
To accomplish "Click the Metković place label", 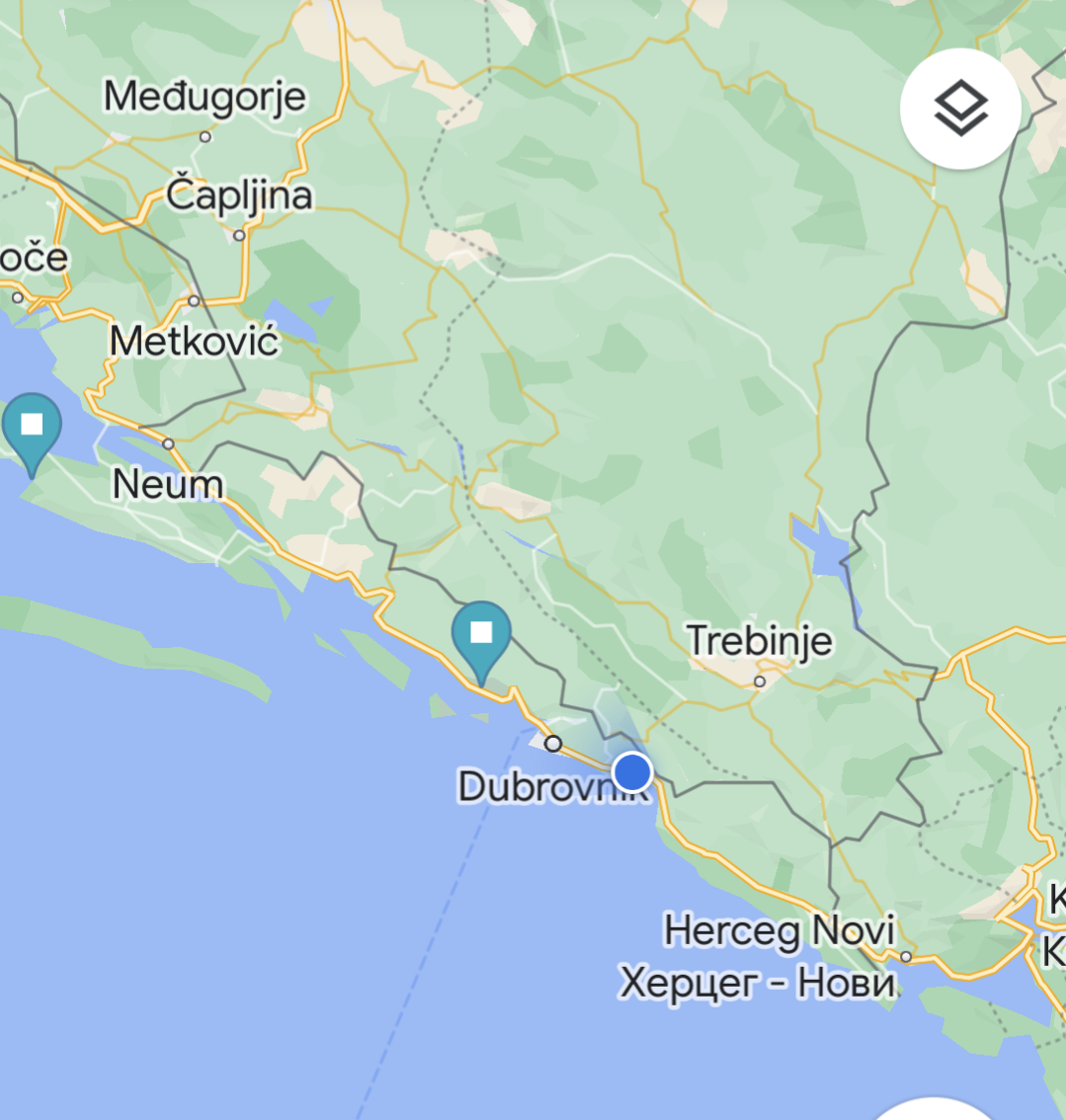I will pos(194,341).
